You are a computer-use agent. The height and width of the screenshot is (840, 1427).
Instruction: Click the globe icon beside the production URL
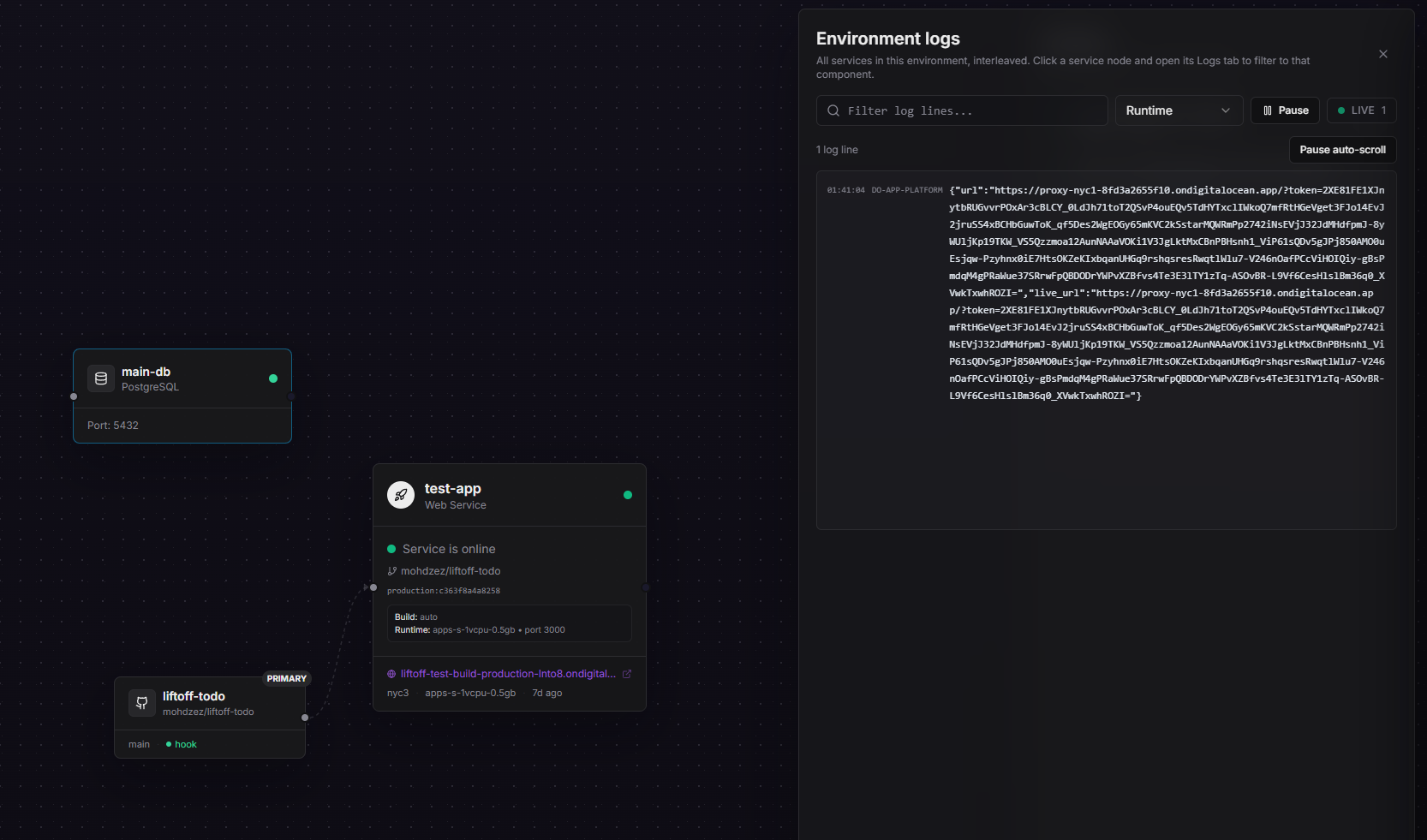[x=391, y=674]
